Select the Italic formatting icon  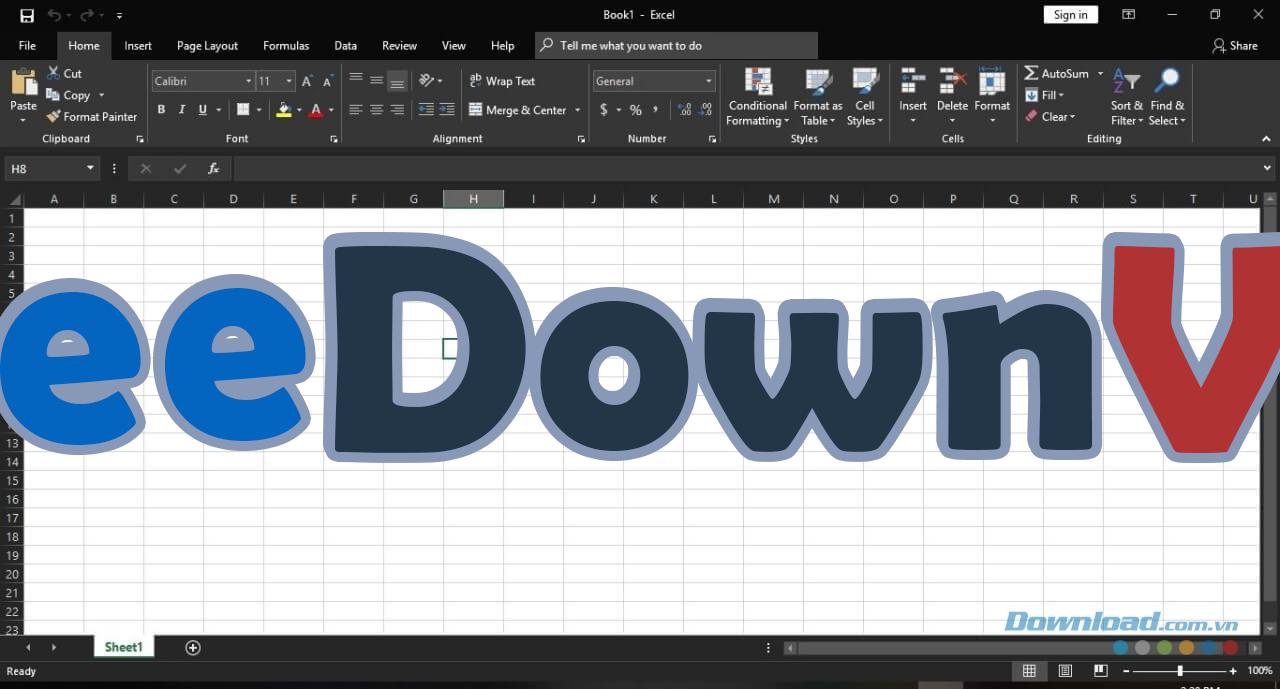pos(181,109)
